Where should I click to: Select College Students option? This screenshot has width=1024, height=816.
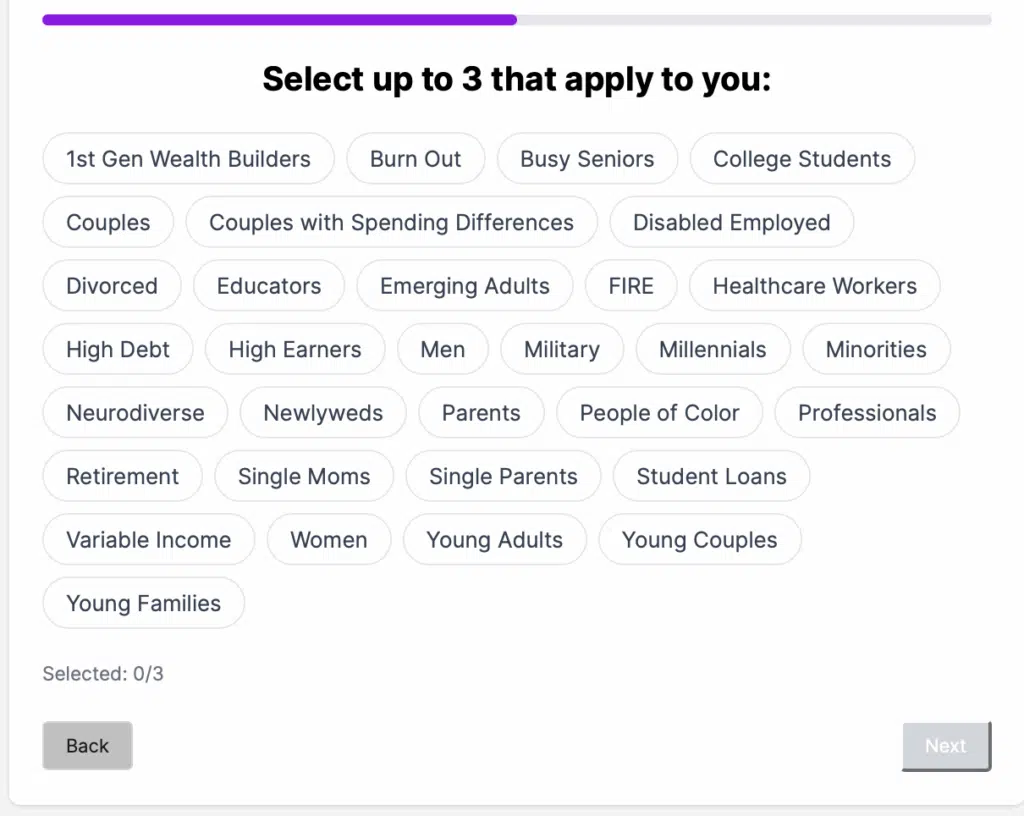click(x=802, y=159)
